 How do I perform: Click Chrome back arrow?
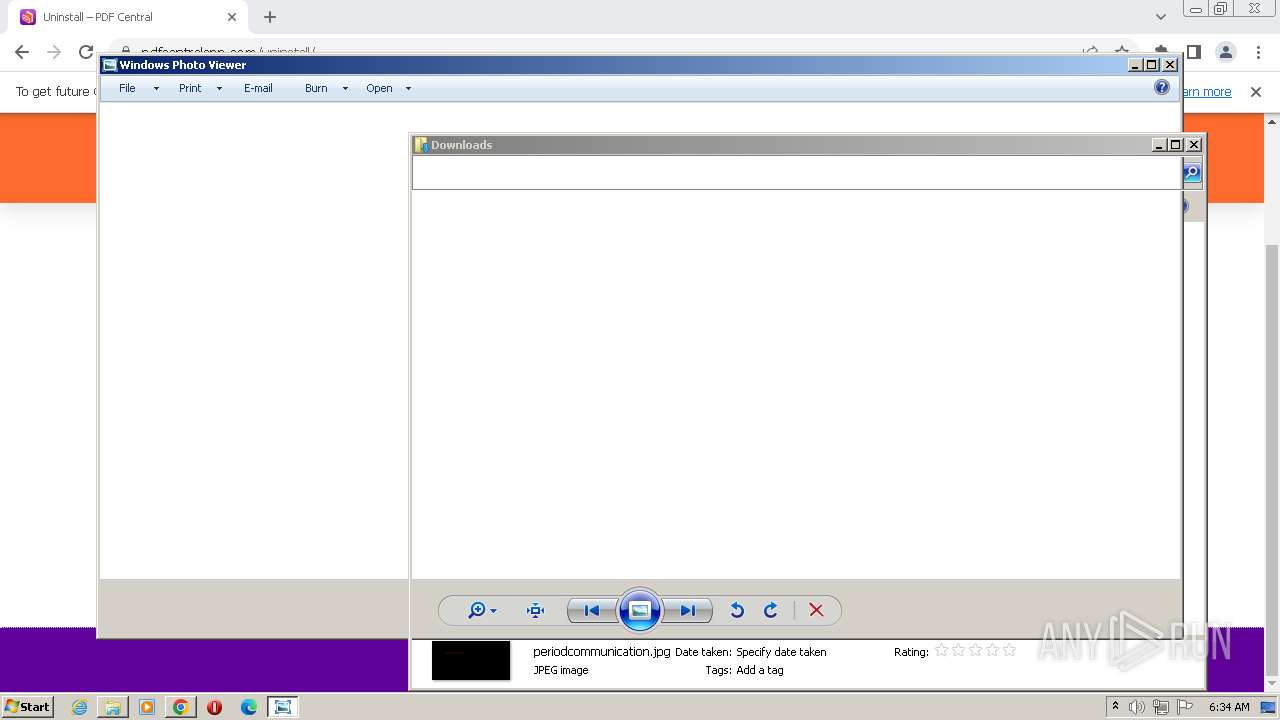(22, 52)
